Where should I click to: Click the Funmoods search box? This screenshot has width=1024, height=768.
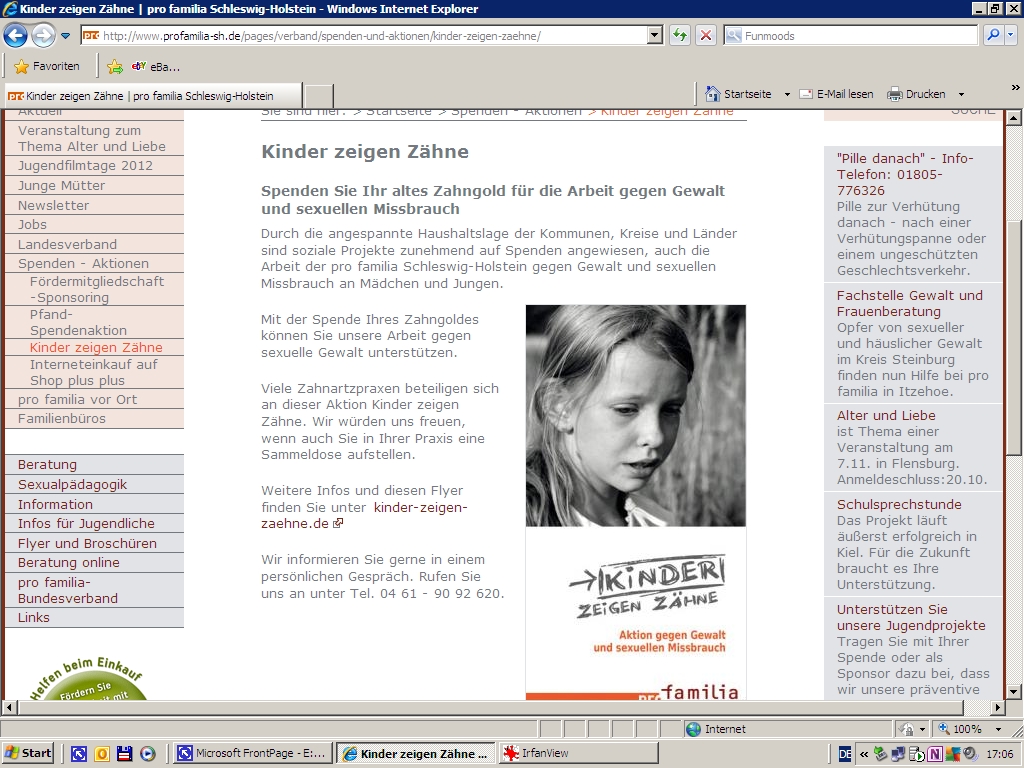pyautogui.click(x=850, y=36)
